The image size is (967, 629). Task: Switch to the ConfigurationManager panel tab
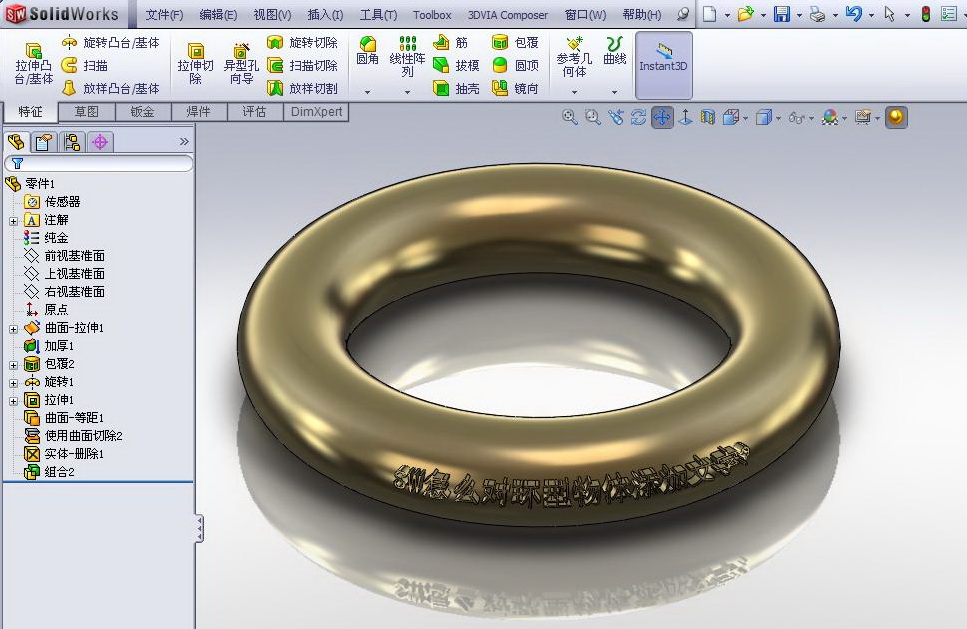(72, 142)
